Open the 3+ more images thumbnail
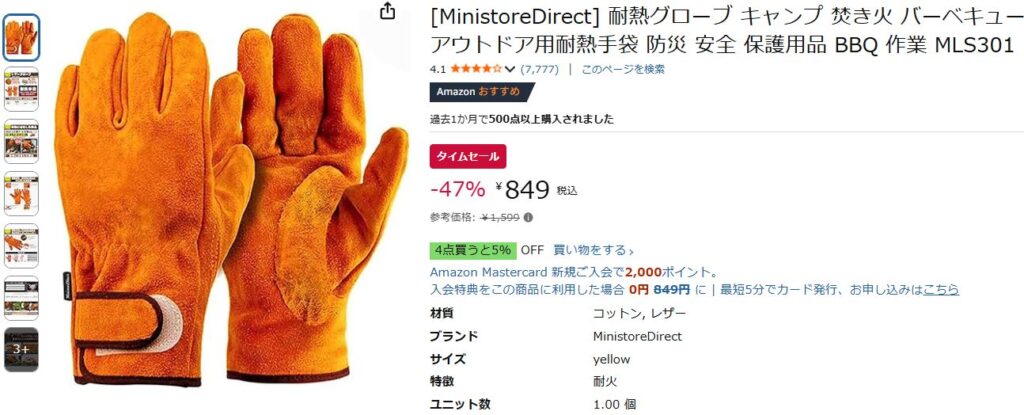This screenshot has width=1024, height=415. click(x=22, y=350)
